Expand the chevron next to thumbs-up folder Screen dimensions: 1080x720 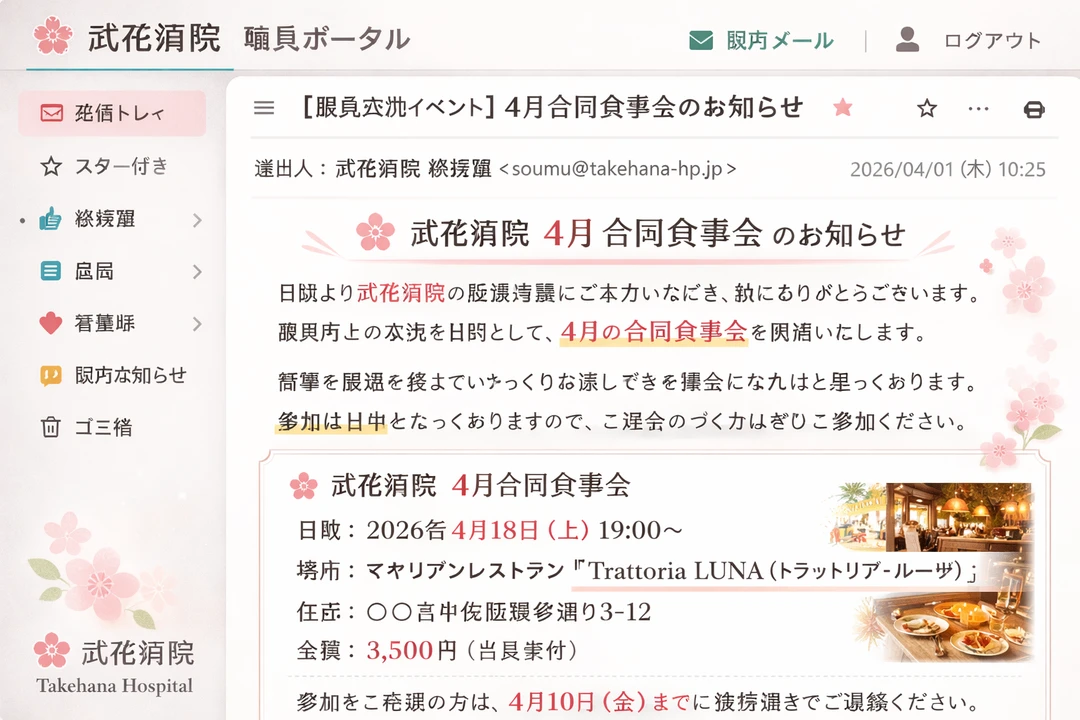pyautogui.click(x=198, y=220)
